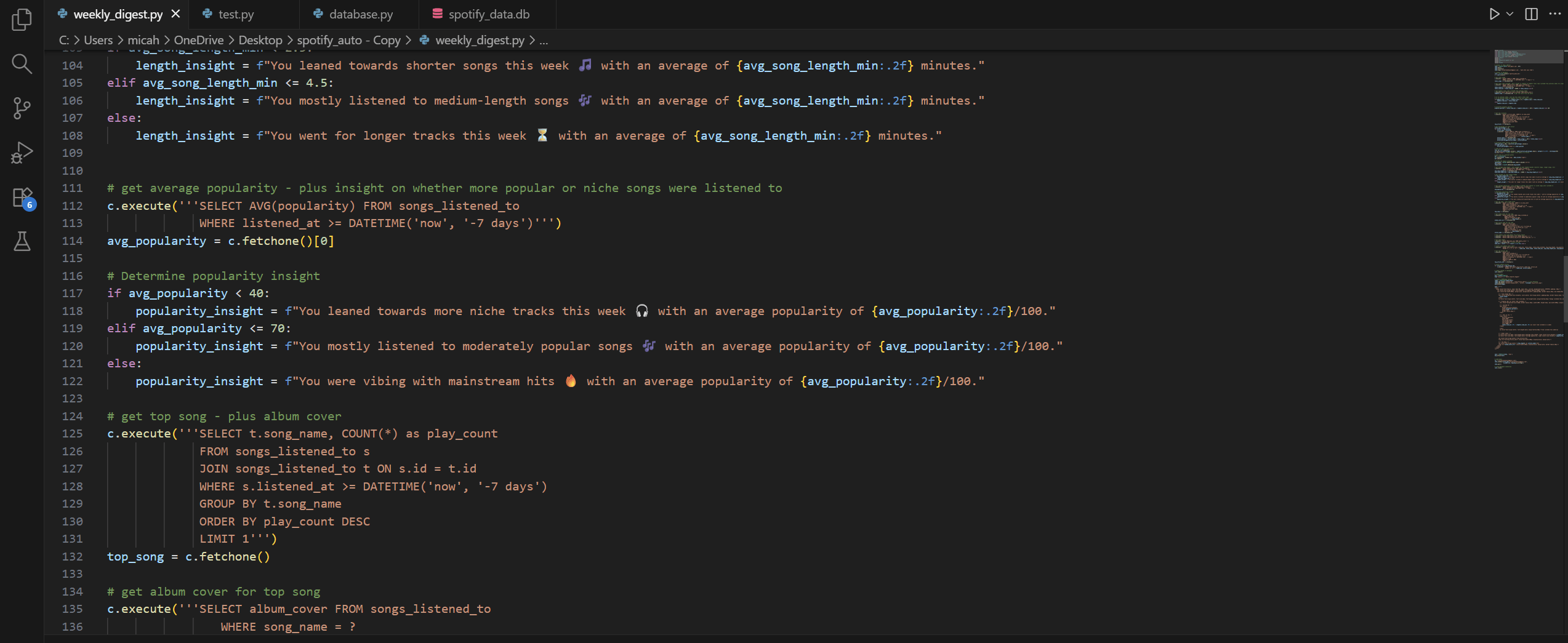
Task: Open the Run and Debug view icon
Action: (x=22, y=152)
